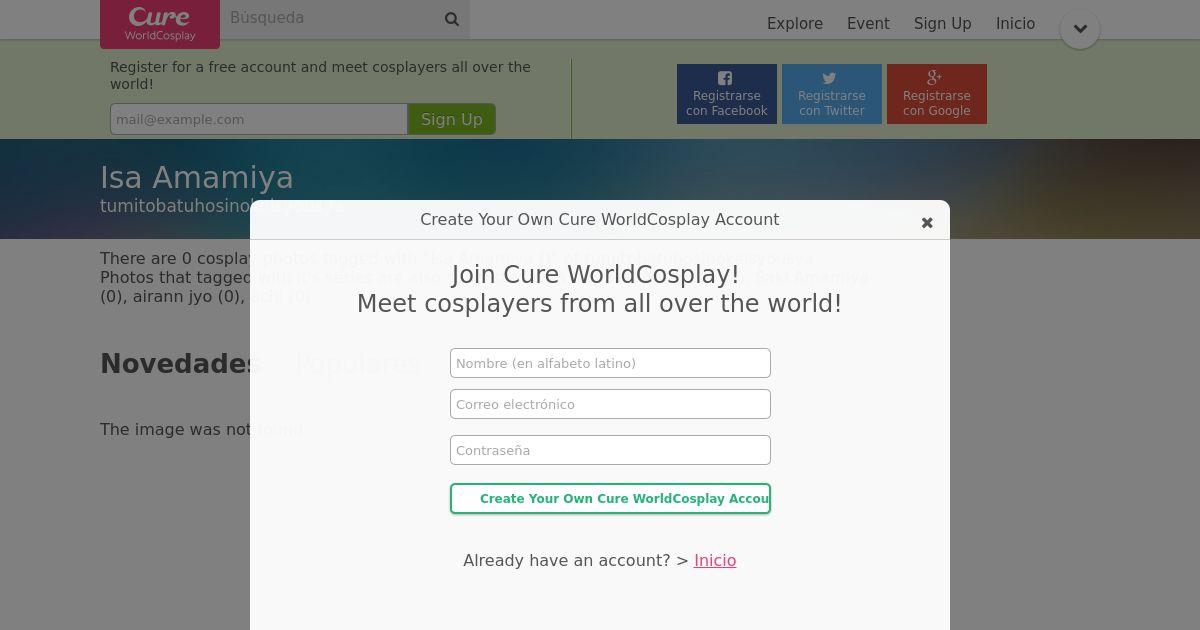Go to Sign Up in top navigation
The image size is (1200, 630).
tap(942, 24)
